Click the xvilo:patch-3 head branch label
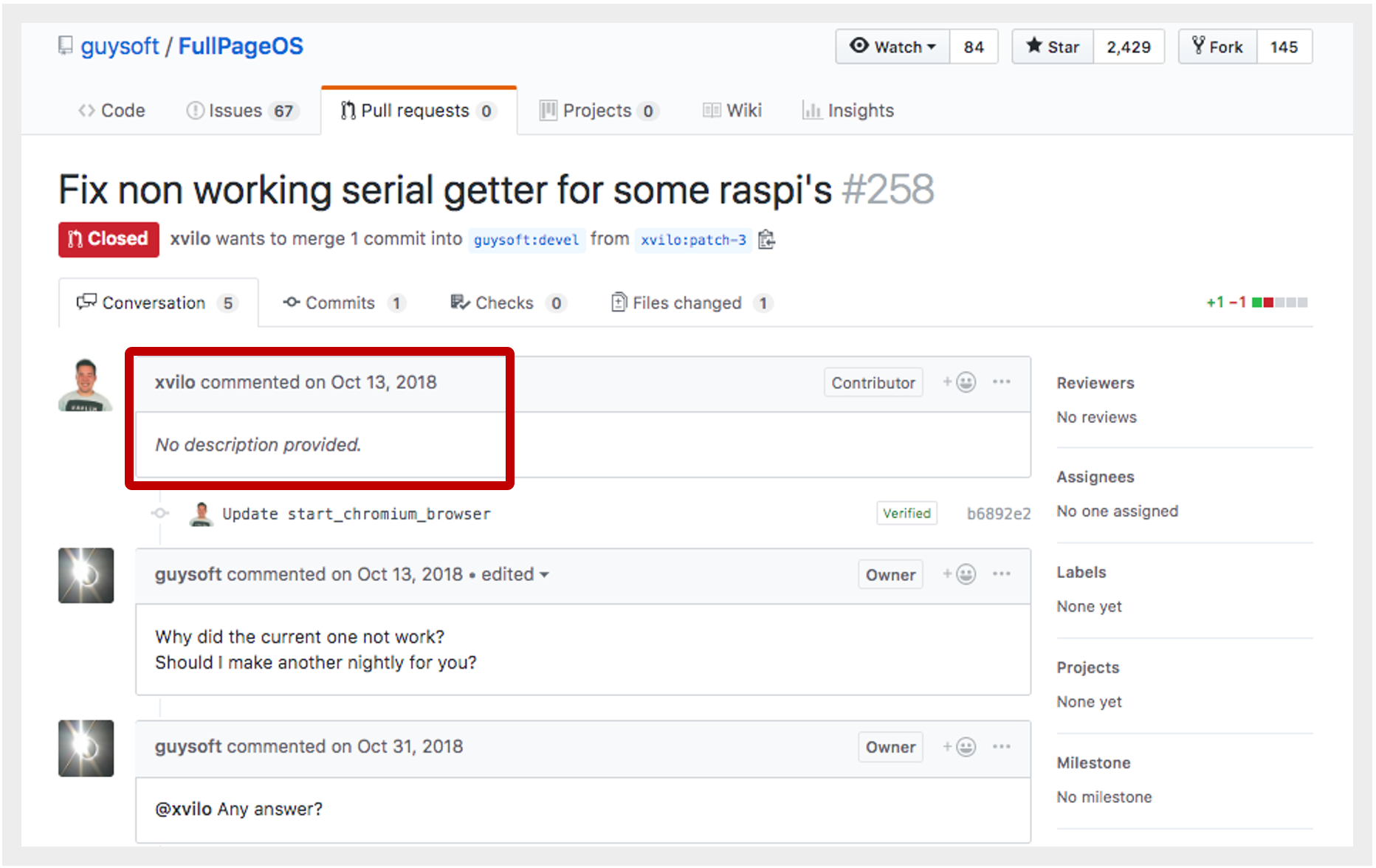The height and width of the screenshot is (868, 1376). [693, 240]
